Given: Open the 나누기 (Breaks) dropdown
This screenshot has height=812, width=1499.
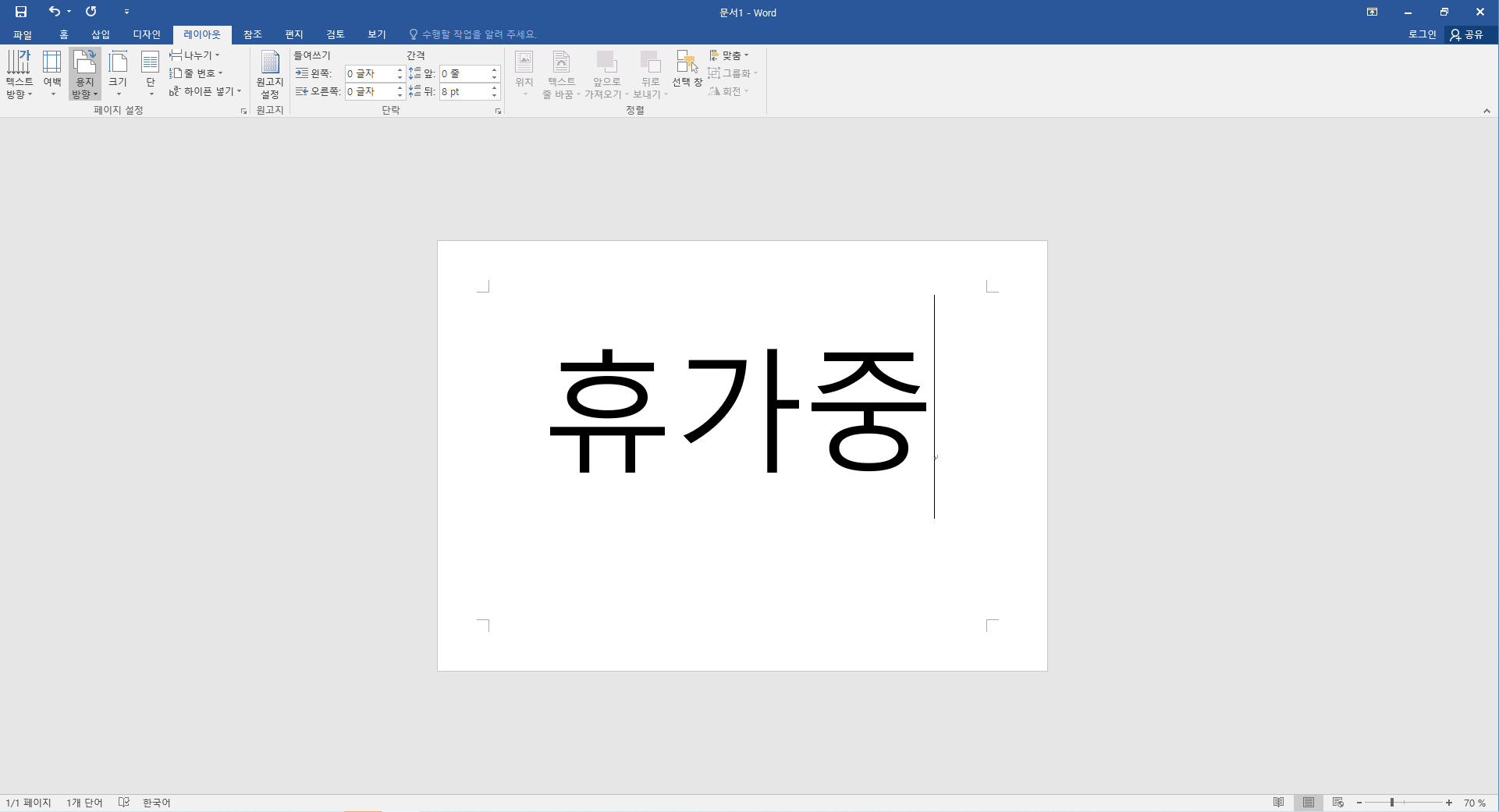Looking at the screenshot, I should [194, 55].
